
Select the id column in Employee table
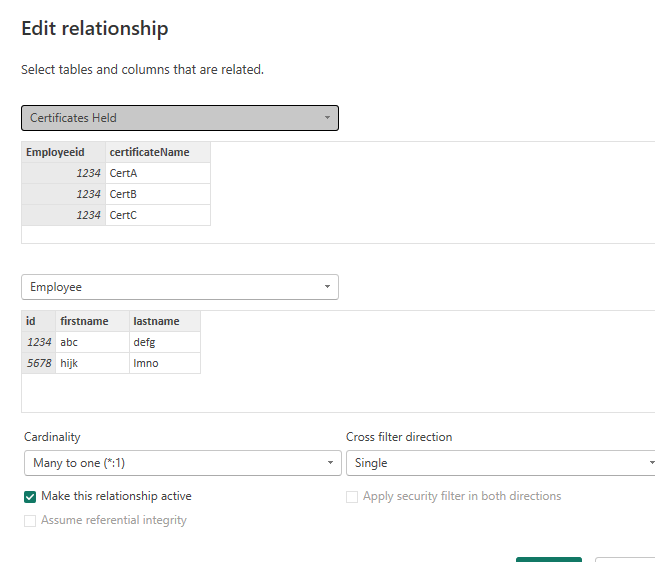38,321
